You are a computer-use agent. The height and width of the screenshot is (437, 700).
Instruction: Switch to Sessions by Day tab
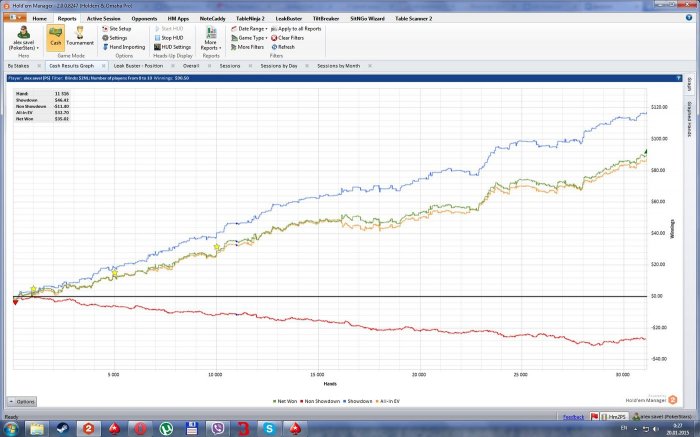[x=280, y=65]
